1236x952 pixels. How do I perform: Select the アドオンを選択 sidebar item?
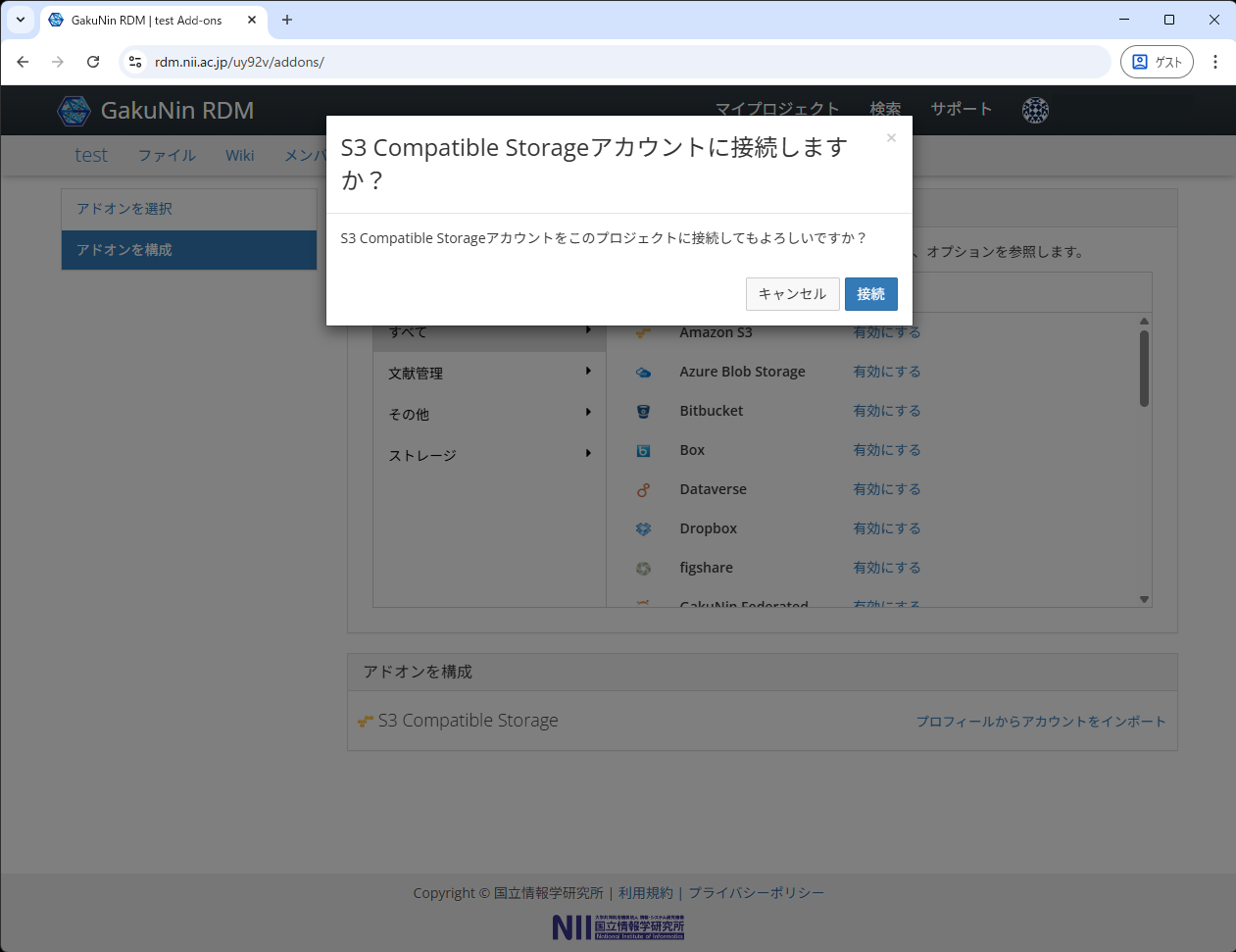click(188, 209)
